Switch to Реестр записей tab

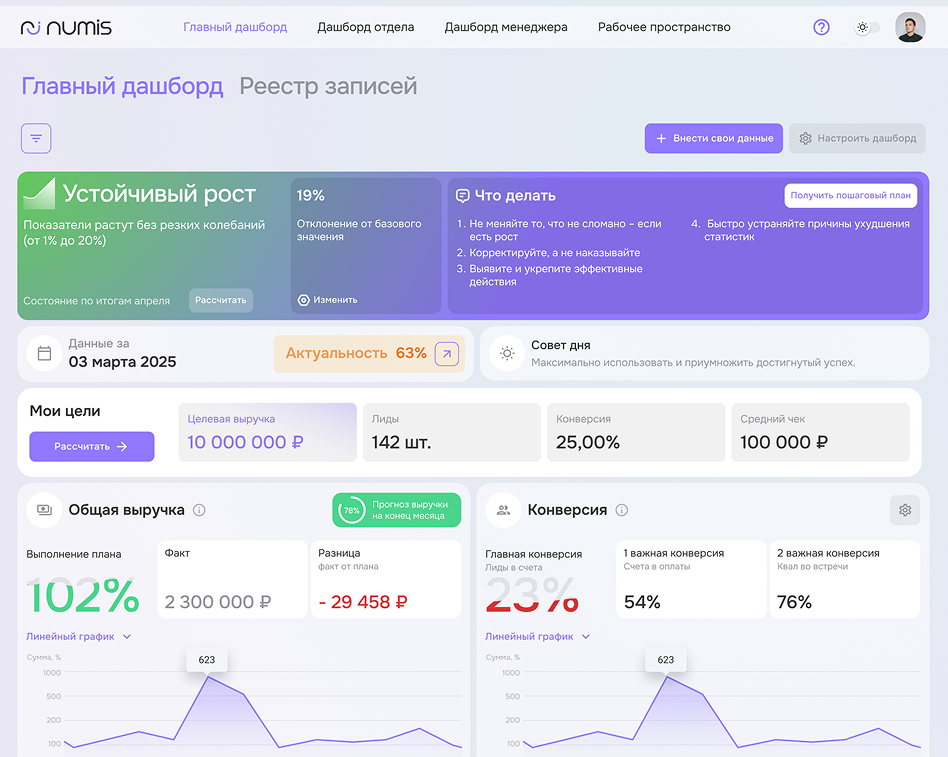(328, 87)
